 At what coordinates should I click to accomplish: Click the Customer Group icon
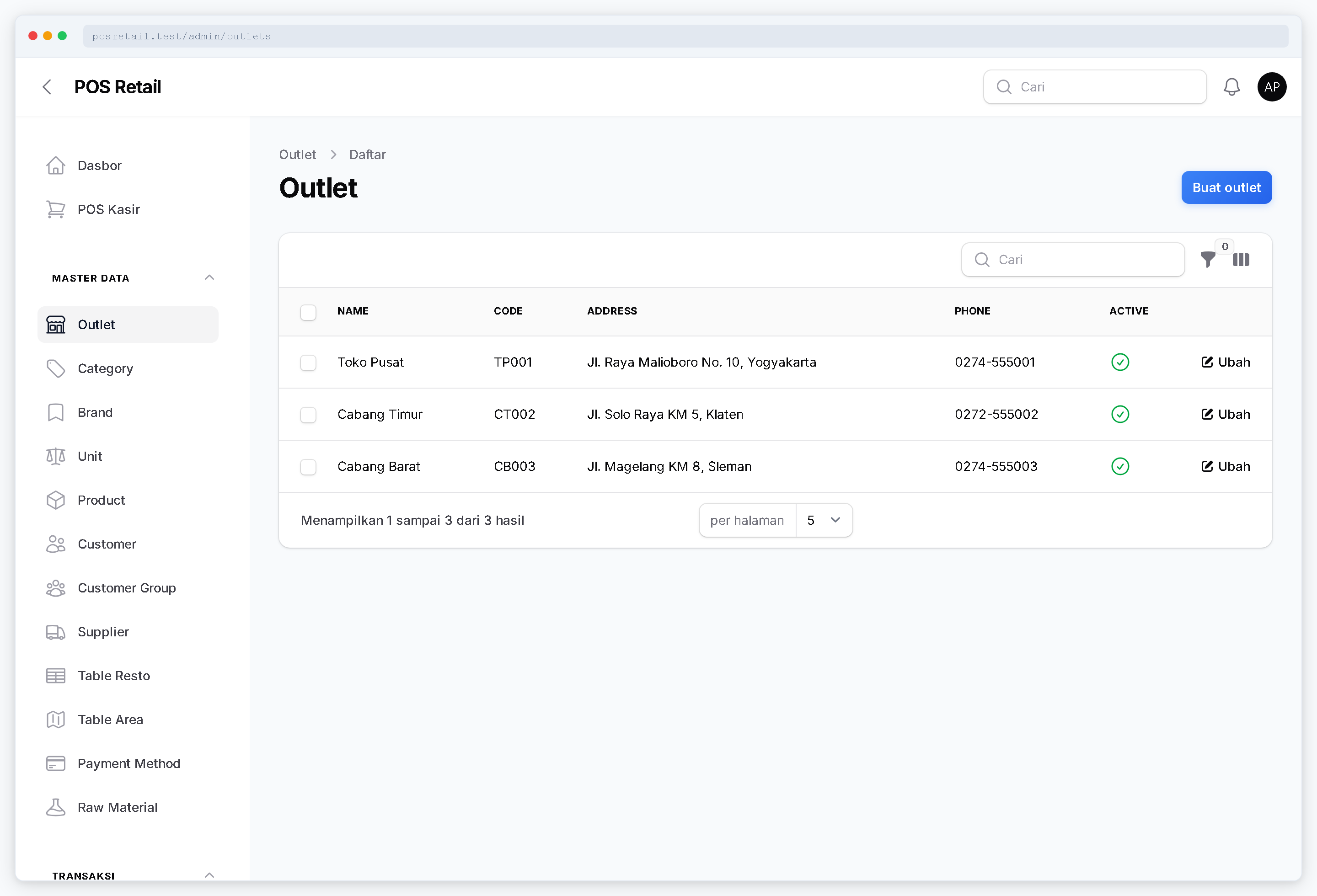pos(55,588)
